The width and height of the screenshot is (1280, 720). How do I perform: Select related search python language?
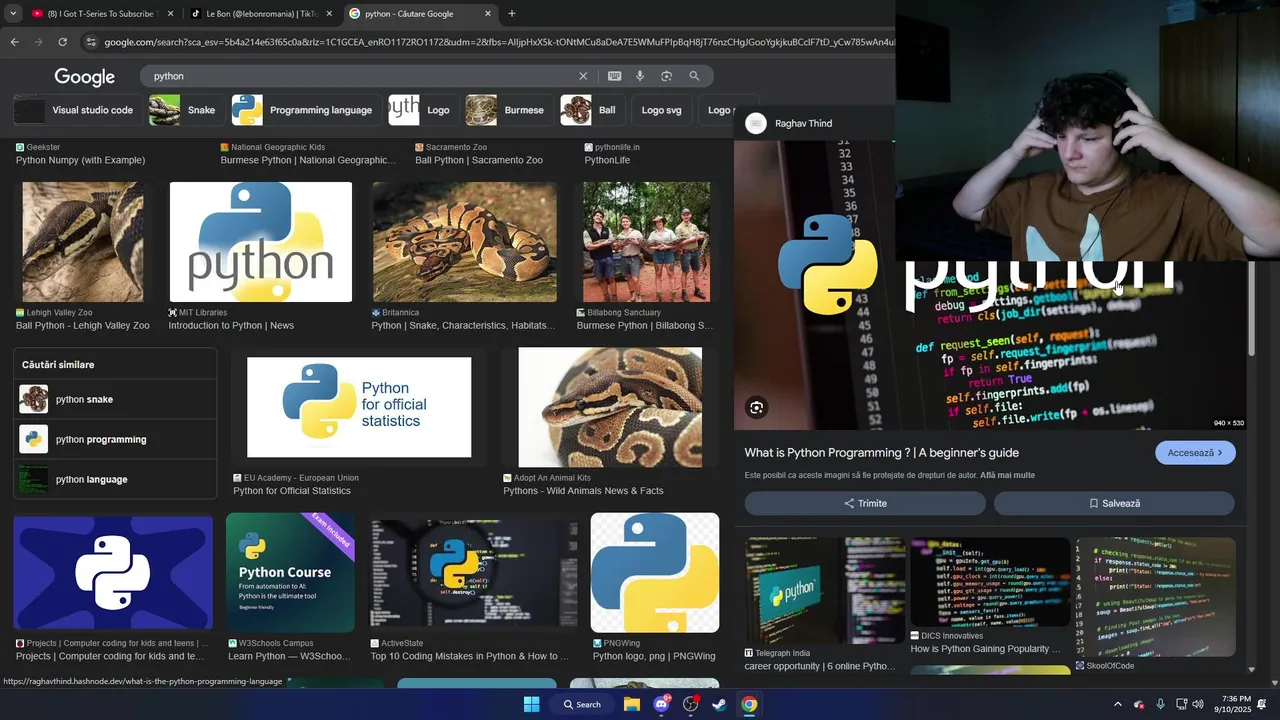point(115,479)
